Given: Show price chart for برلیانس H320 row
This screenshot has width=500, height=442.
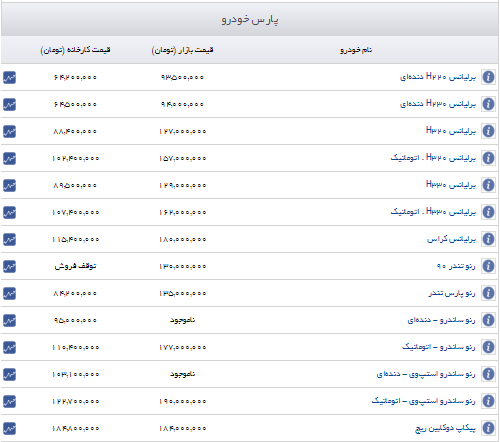Looking at the screenshot, I should [9, 131].
